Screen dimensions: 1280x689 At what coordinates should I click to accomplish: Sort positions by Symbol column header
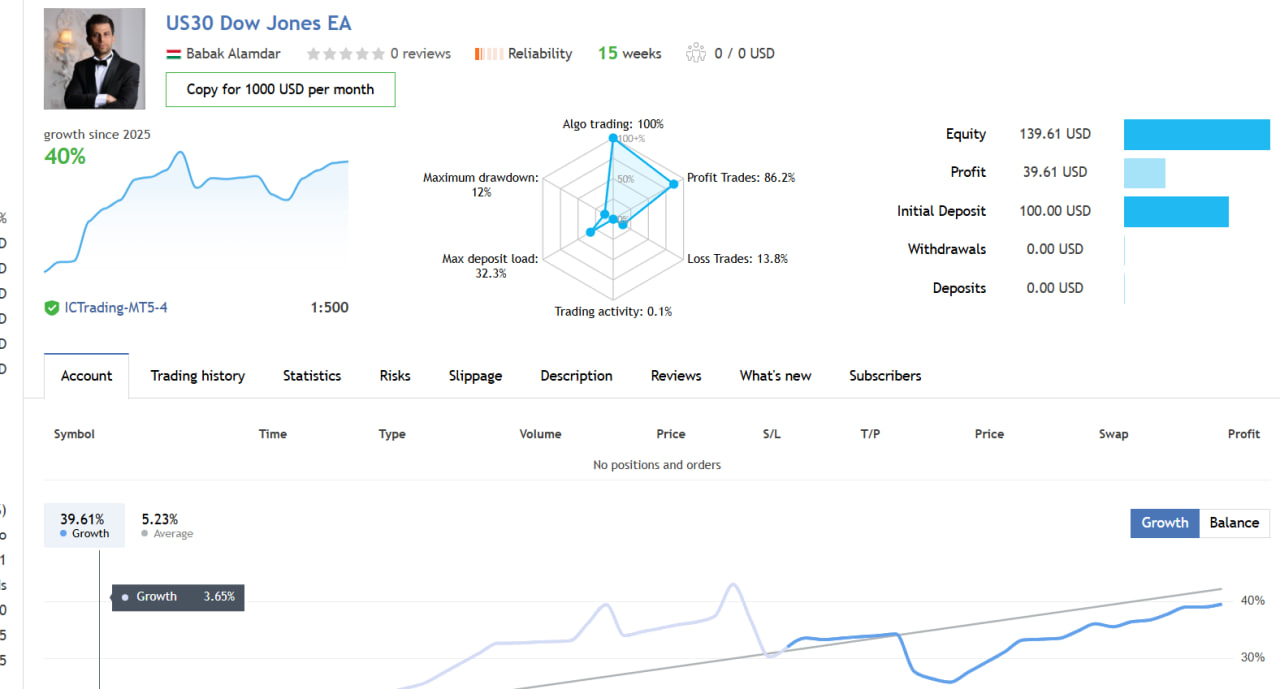click(74, 434)
